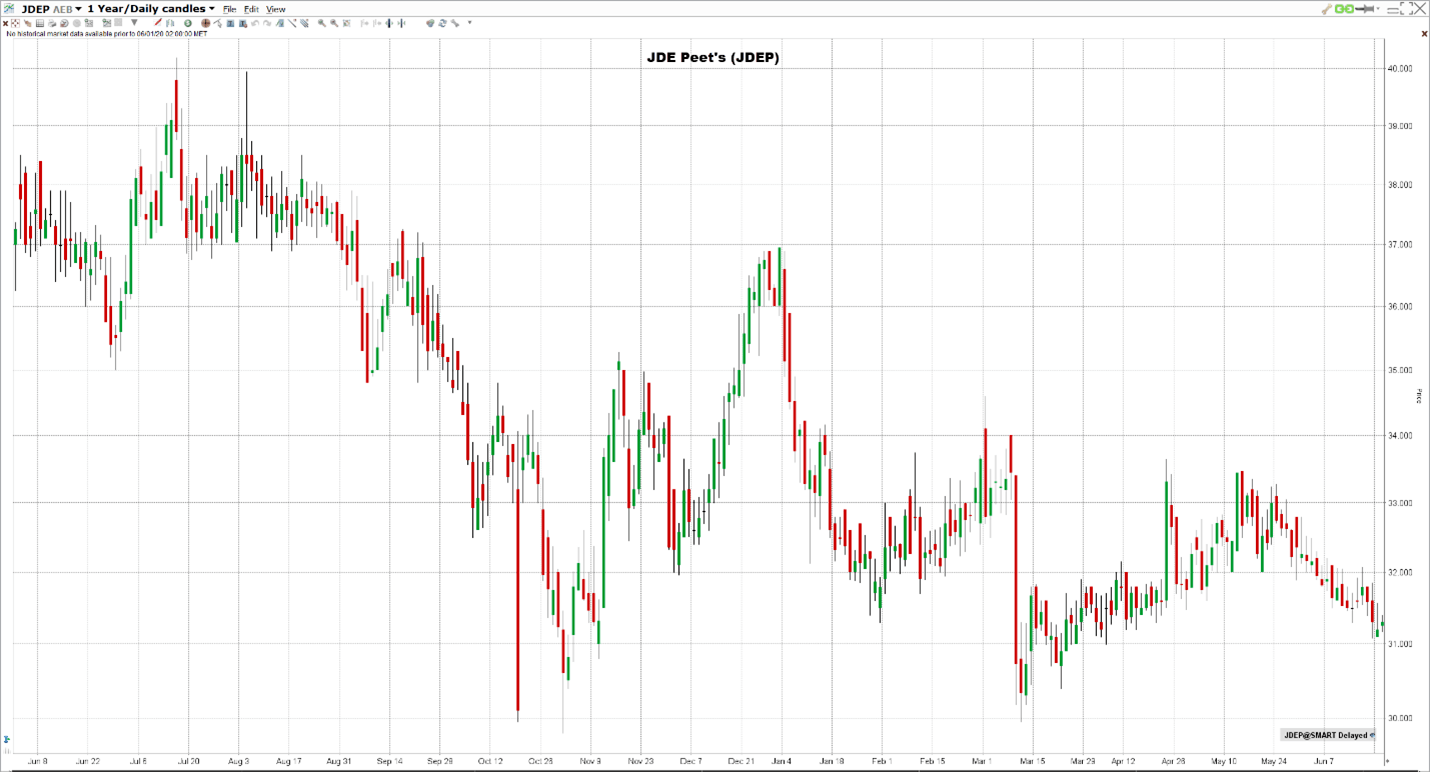The image size is (1430, 772).
Task: Click the zoom in magnifier icon
Action: (x=321, y=23)
